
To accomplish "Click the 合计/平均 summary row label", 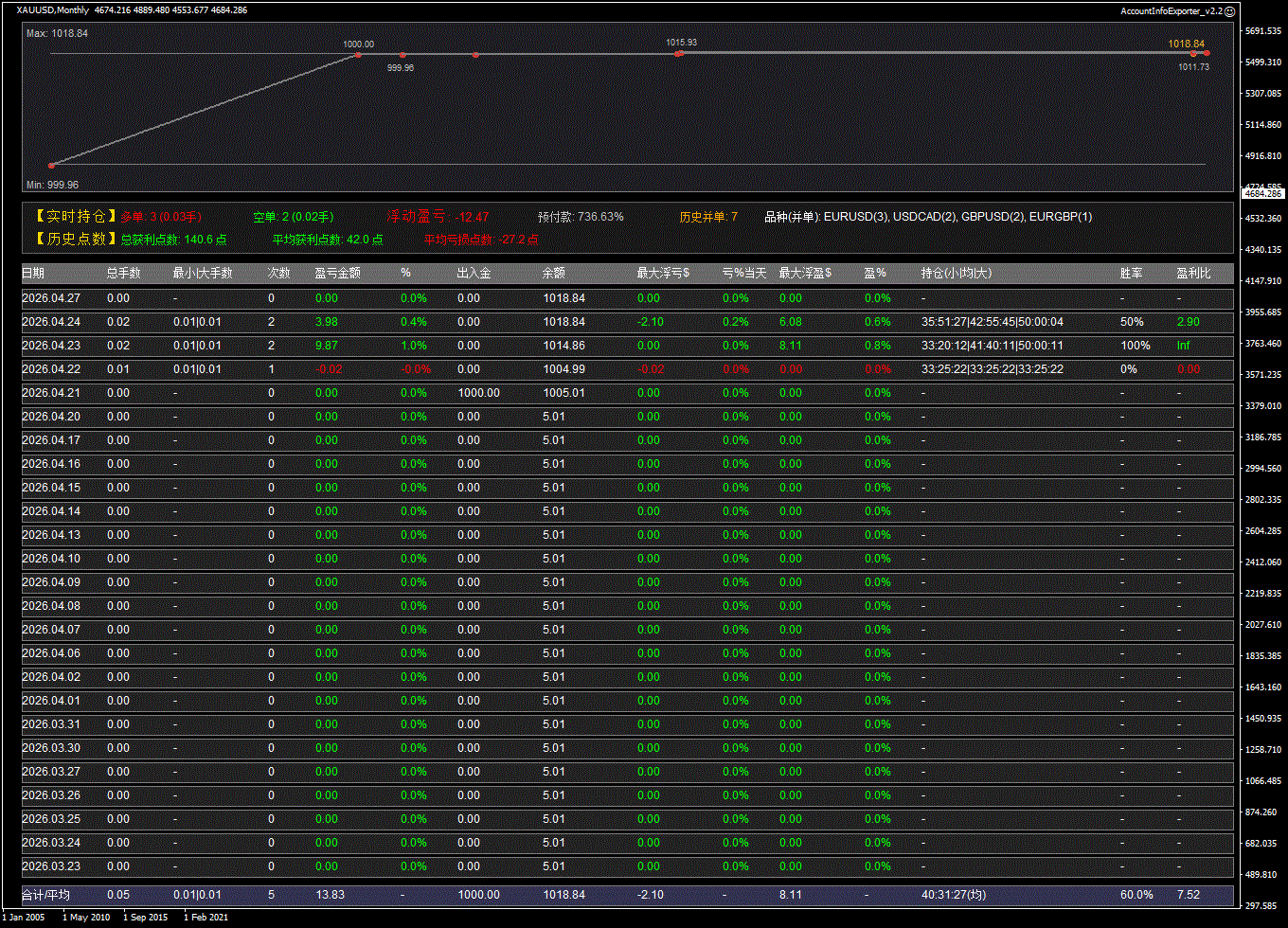I will pos(45,895).
